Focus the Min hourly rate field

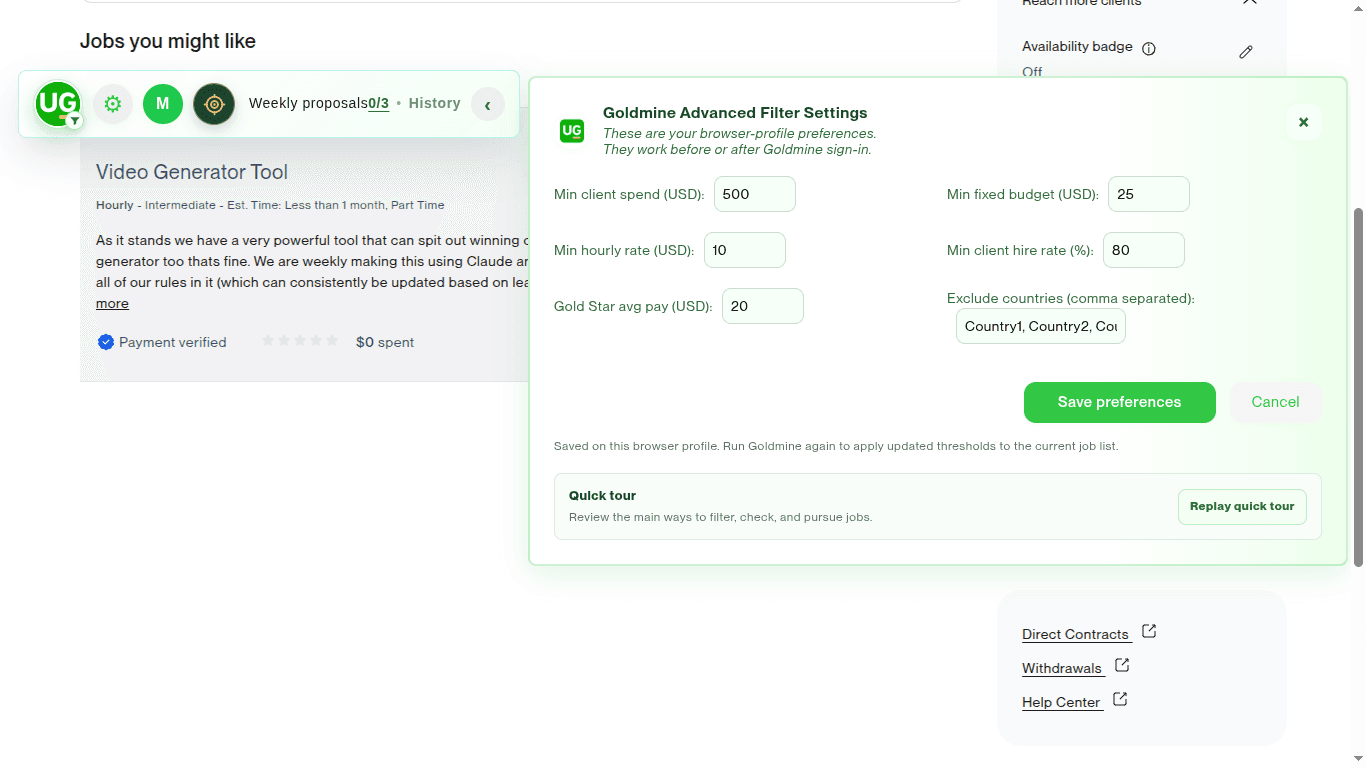pos(745,250)
